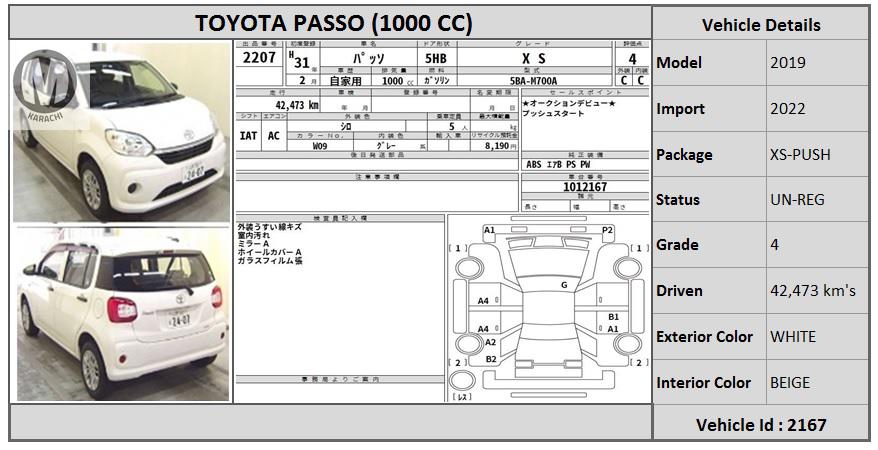Click the lot number "2207" on the auction sheet
Screen dimensions: 878x450
[x=259, y=58]
